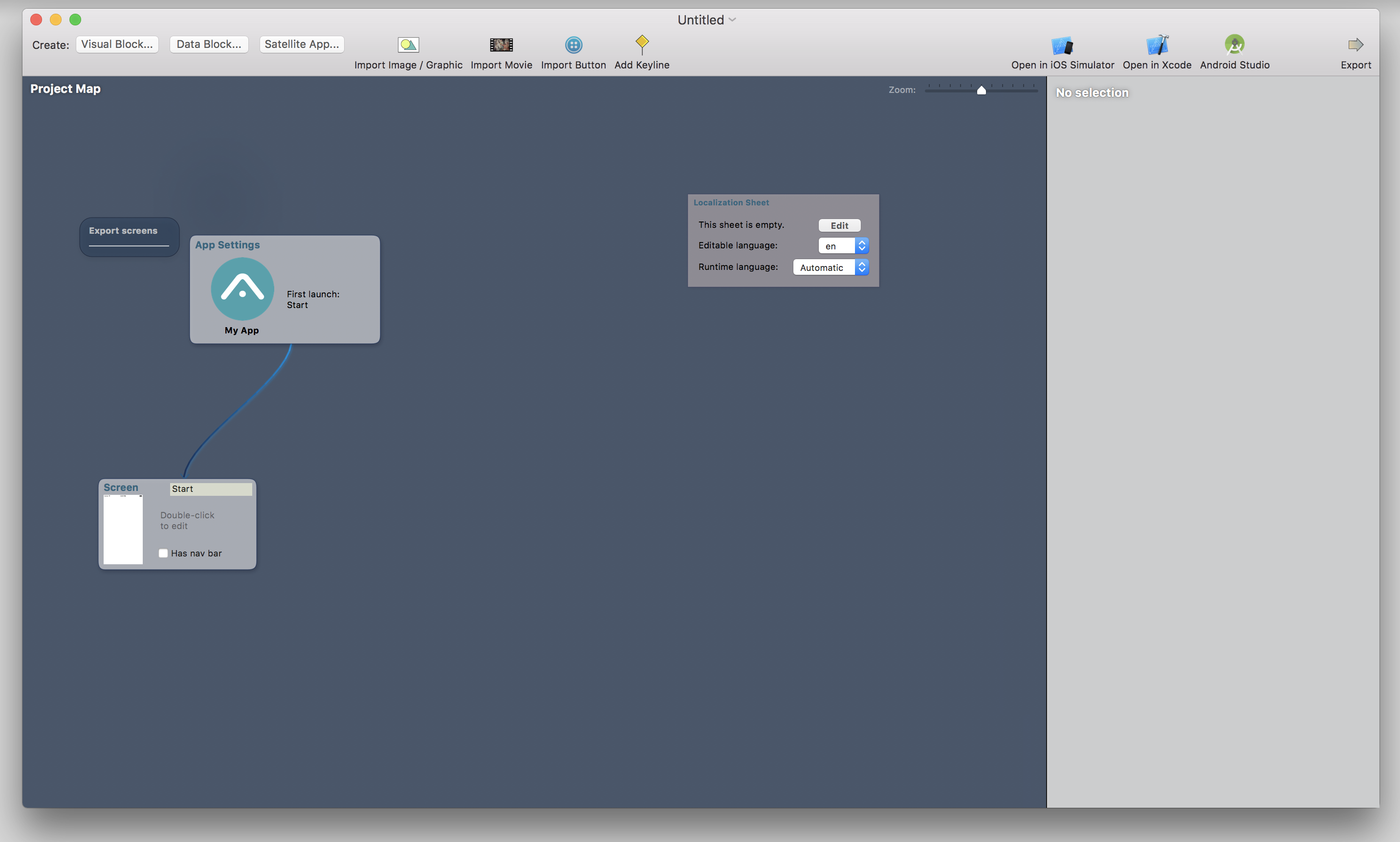Viewport: 1400px width, 842px height.
Task: Click the Open in Xcode icon
Action: click(x=1157, y=43)
